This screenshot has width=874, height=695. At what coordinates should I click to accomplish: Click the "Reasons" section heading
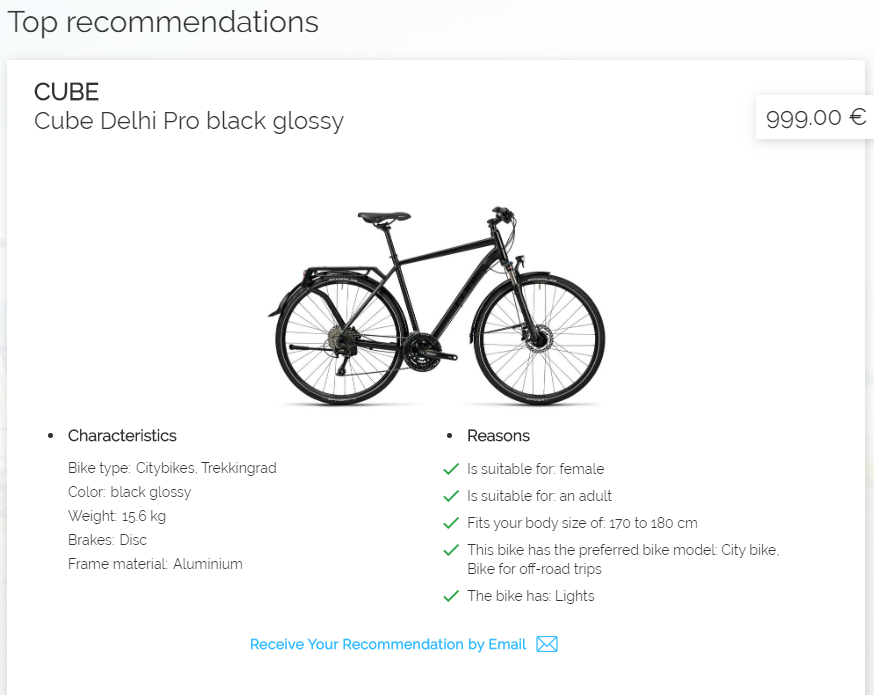(x=498, y=435)
